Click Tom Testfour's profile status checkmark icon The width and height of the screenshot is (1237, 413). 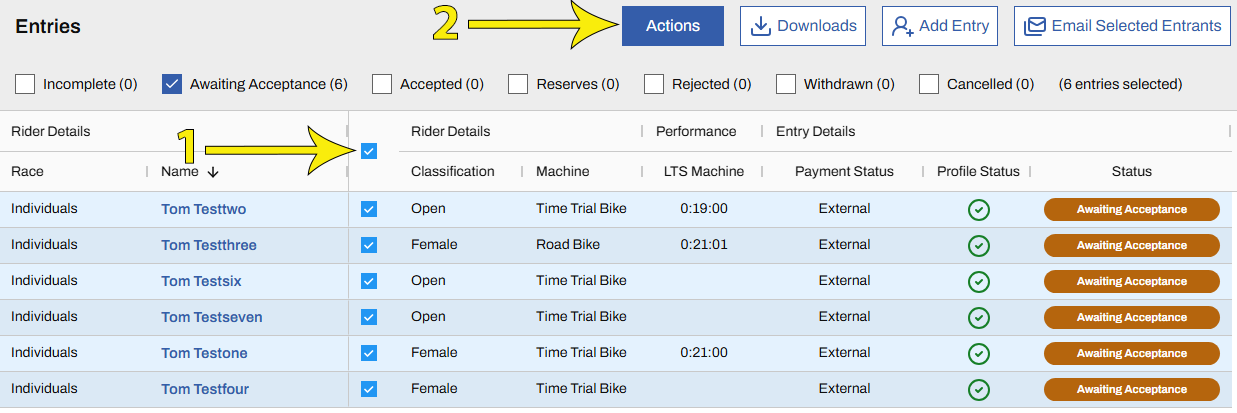point(979,390)
